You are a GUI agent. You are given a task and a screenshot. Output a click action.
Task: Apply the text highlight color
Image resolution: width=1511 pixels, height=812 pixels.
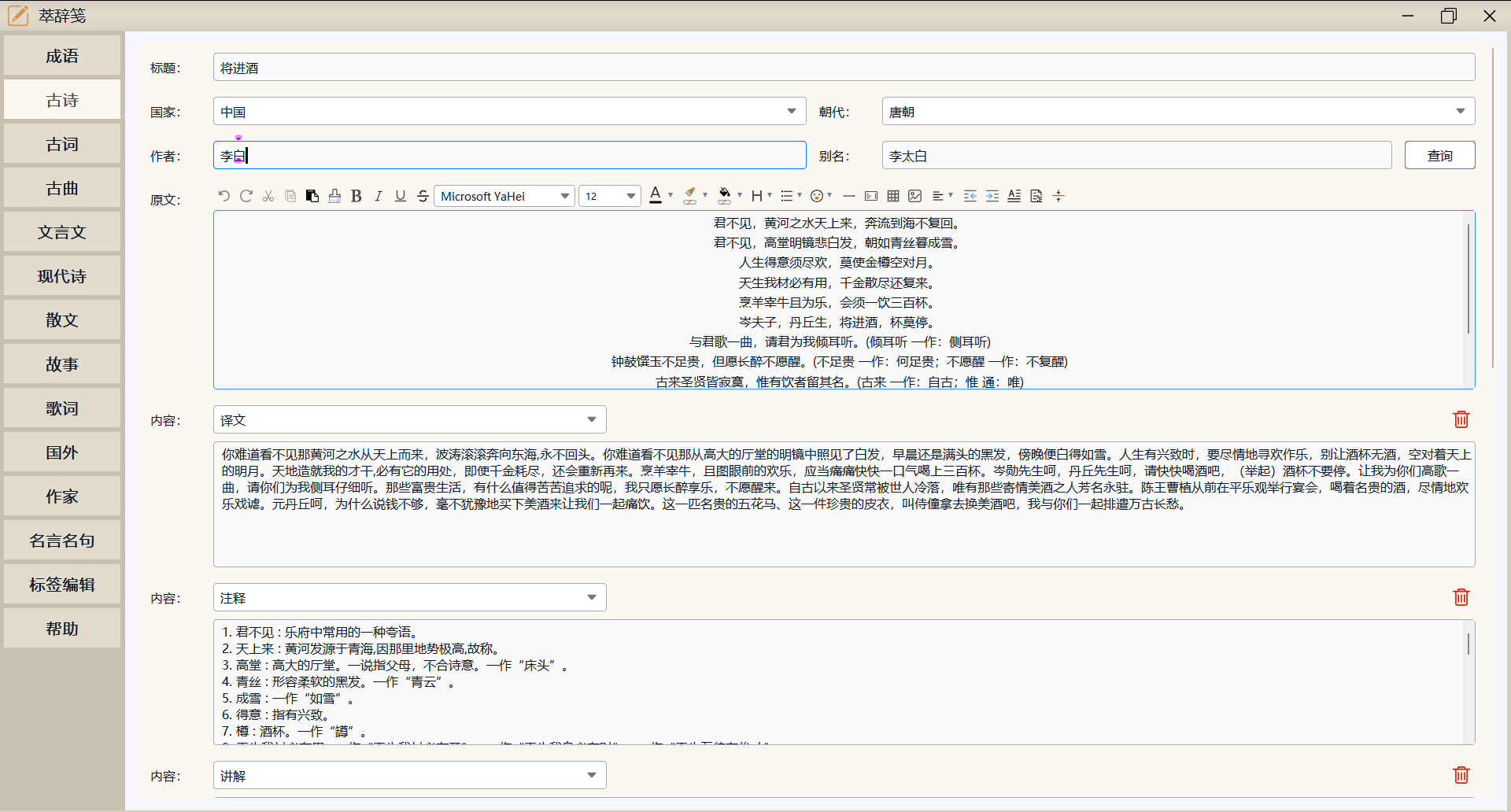690,196
